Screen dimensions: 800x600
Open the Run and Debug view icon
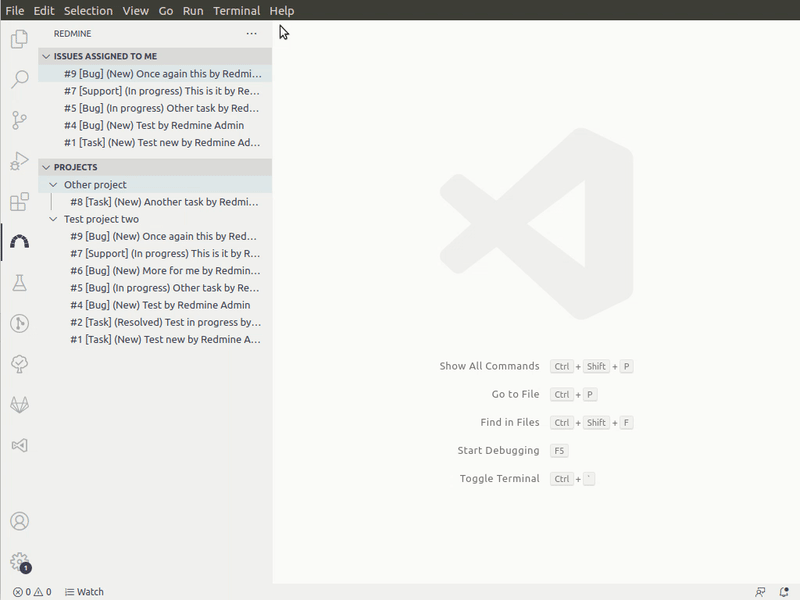(19, 161)
